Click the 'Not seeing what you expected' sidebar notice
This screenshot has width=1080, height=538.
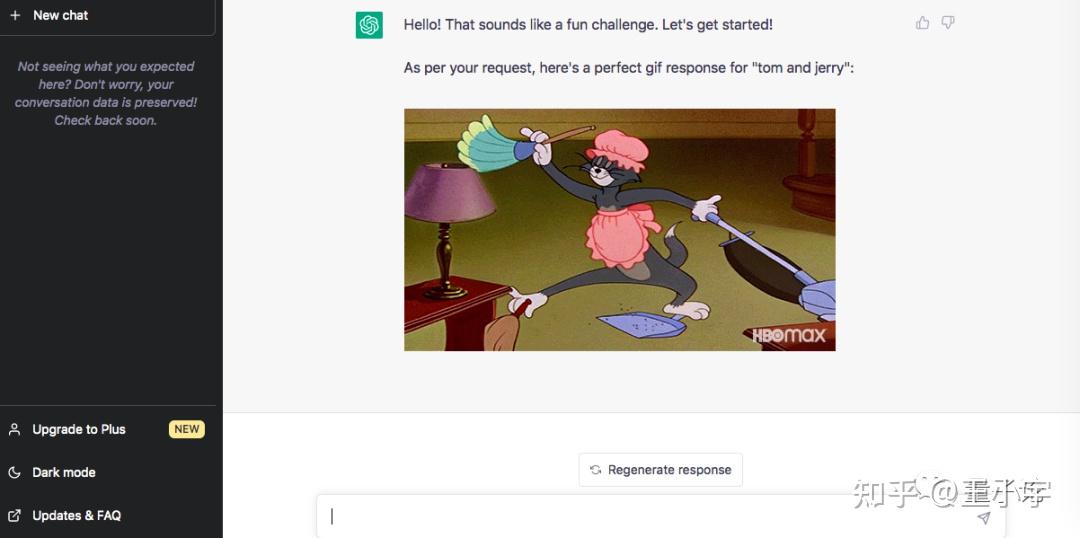click(x=106, y=93)
